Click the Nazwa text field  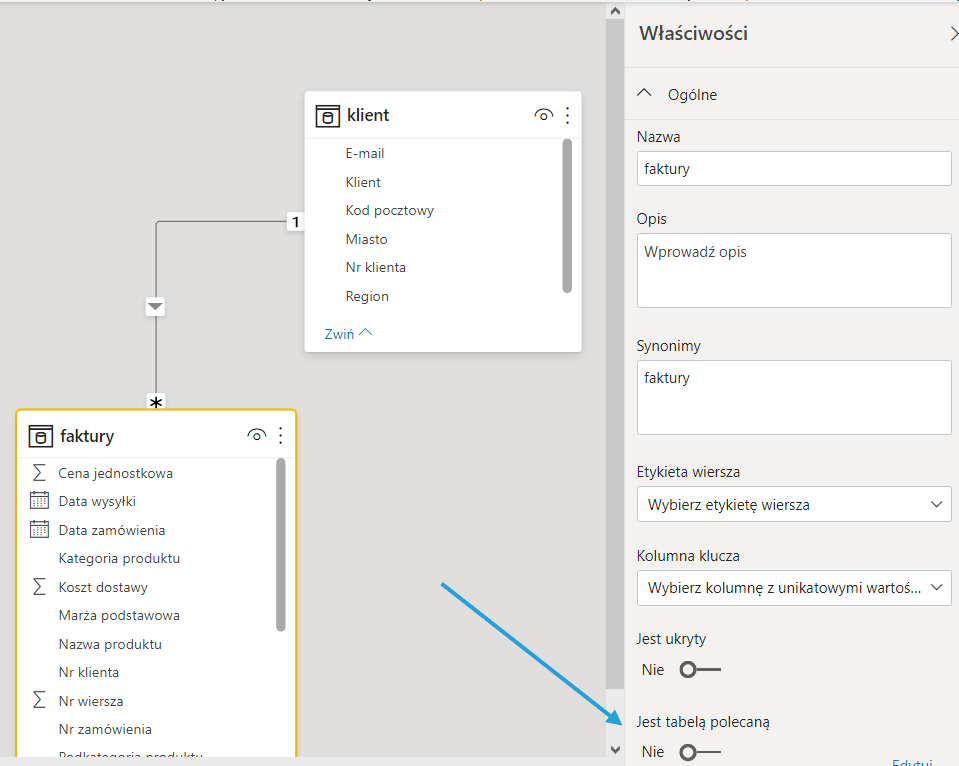[793, 169]
